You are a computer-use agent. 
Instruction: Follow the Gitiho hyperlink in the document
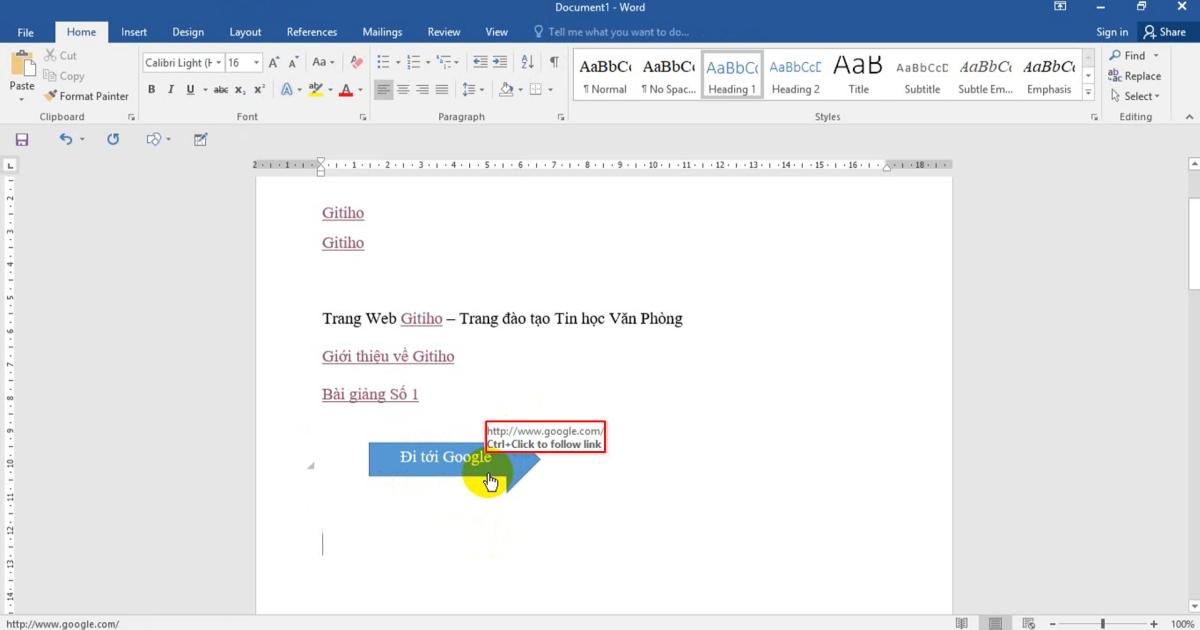pos(343,212)
